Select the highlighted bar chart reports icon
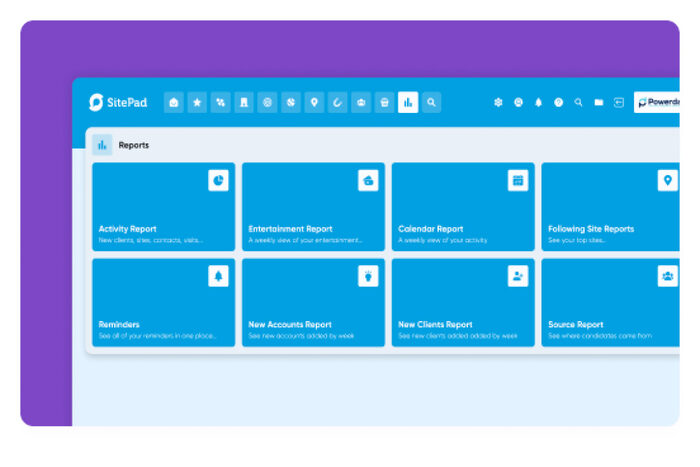The width and height of the screenshot is (700, 467). click(408, 102)
